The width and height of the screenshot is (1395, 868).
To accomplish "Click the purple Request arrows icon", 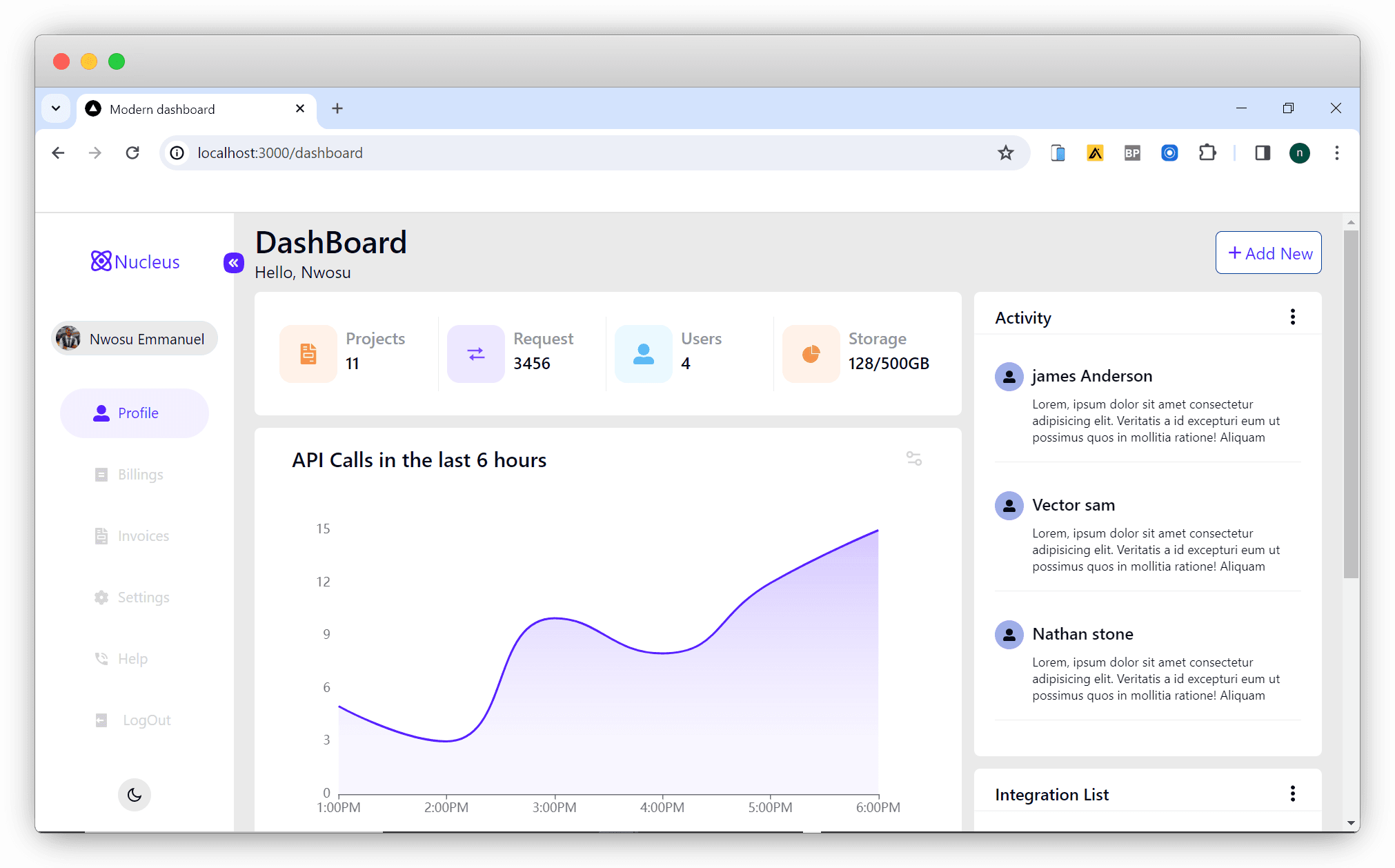I will [x=476, y=354].
